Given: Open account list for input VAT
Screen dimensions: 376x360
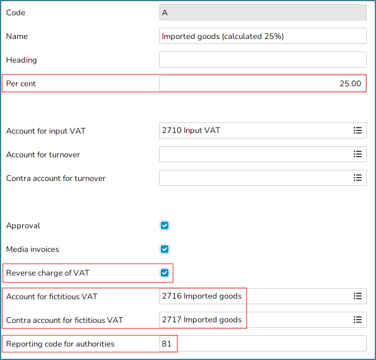Looking at the screenshot, I should (357, 130).
